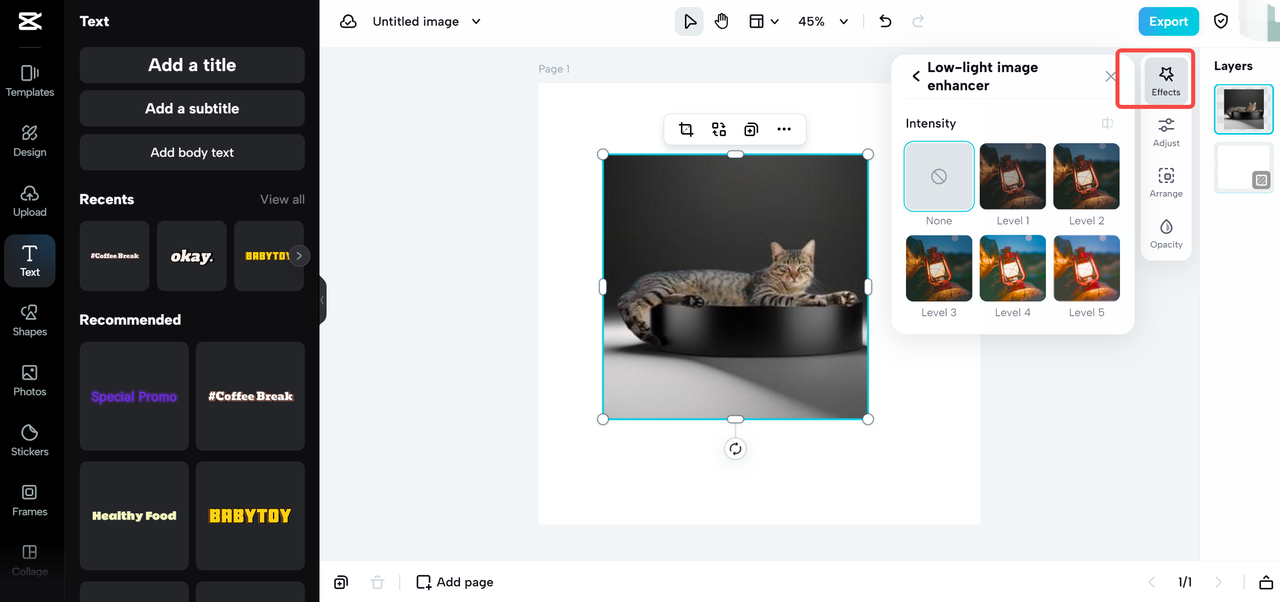Open the Untitled image name dropdown
Screen dimensions: 1280x602
[x=426, y=21]
